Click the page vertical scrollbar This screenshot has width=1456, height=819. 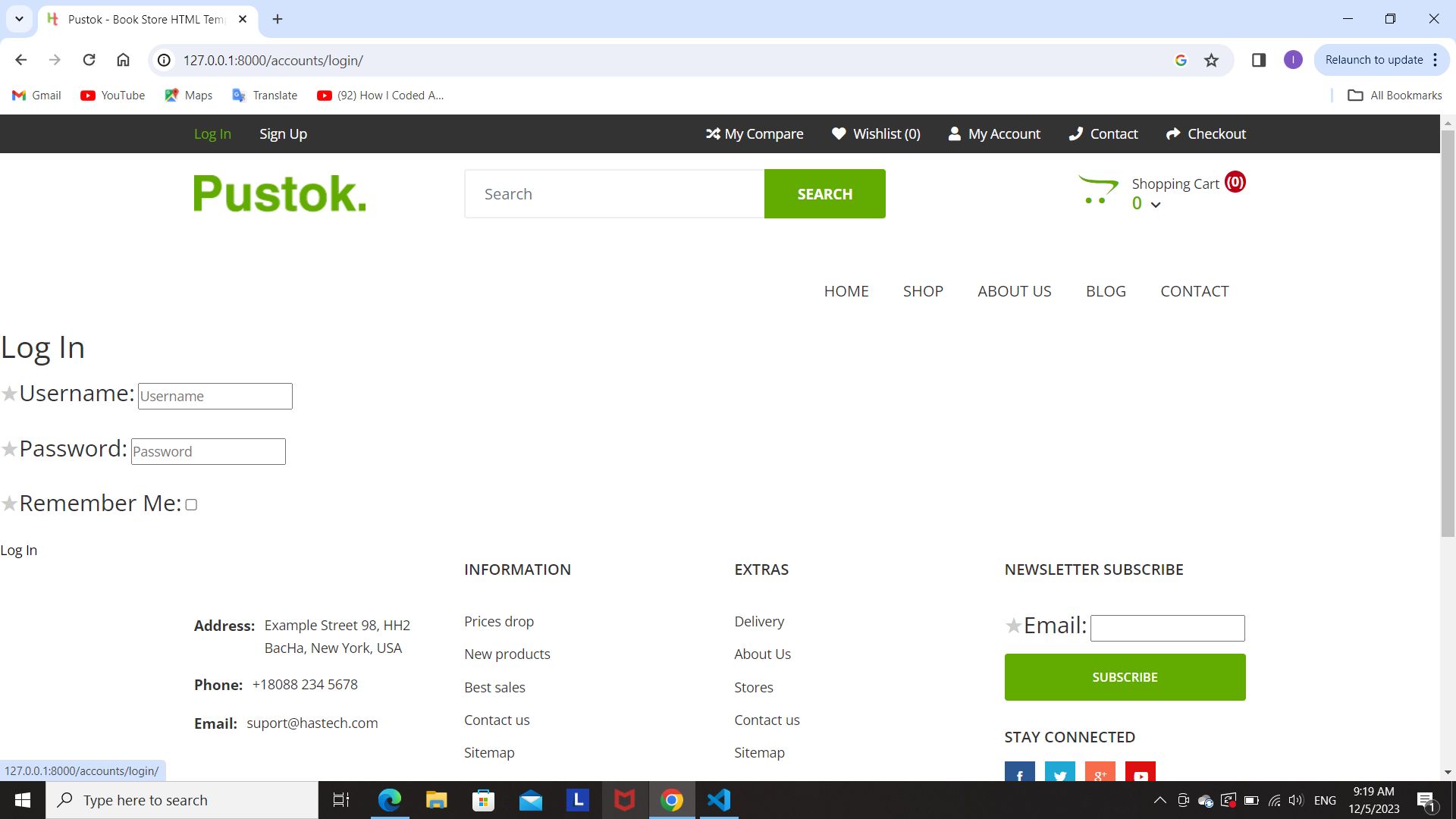point(1447,334)
